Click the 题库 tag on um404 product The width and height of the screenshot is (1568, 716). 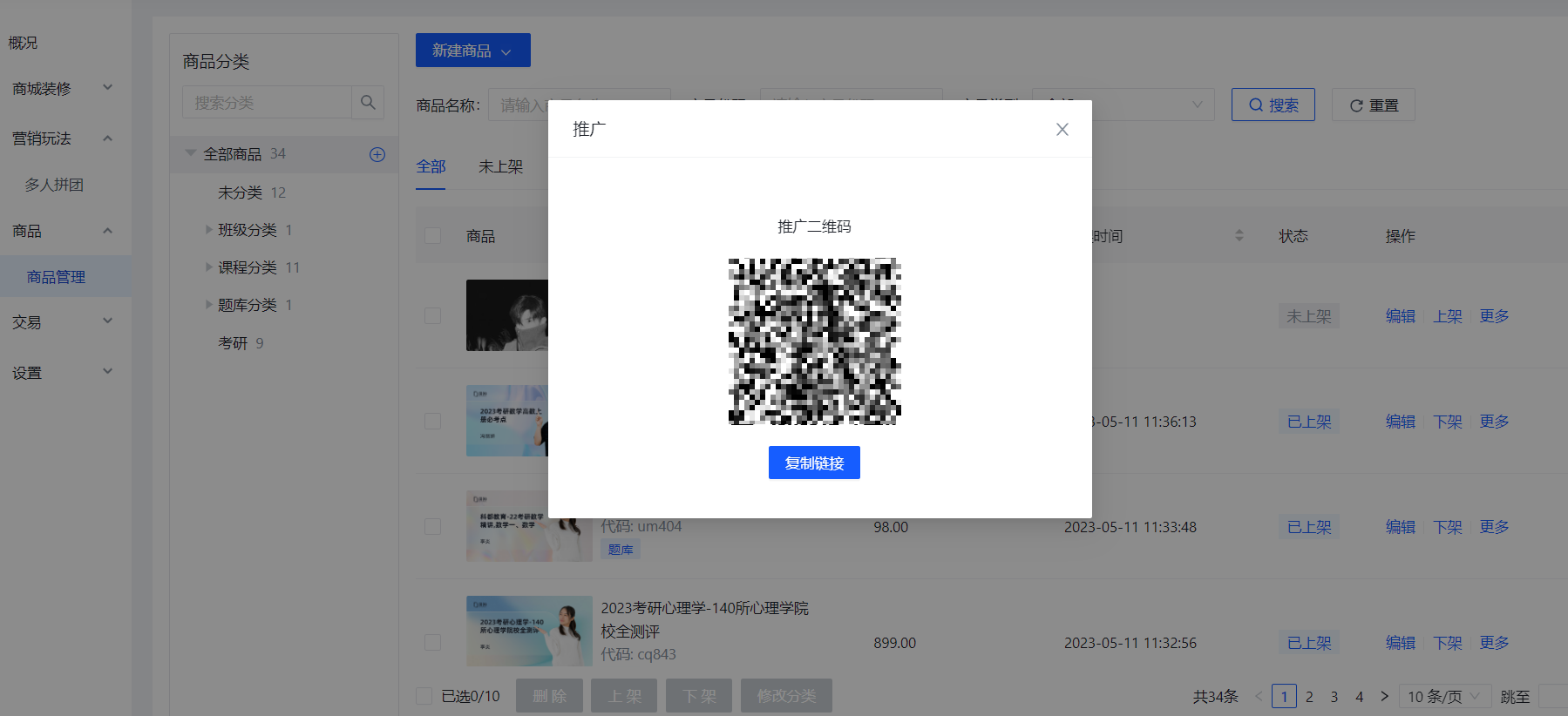[x=621, y=550]
